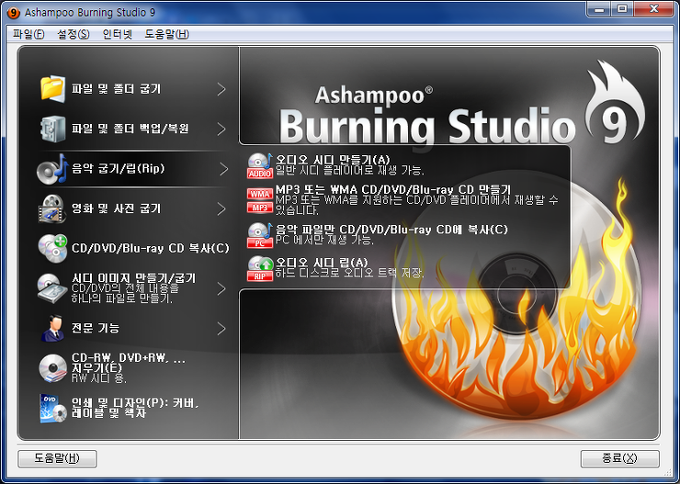The width and height of the screenshot is (680, 484).
Task: Open the 파일(F) menu
Action: (29, 34)
